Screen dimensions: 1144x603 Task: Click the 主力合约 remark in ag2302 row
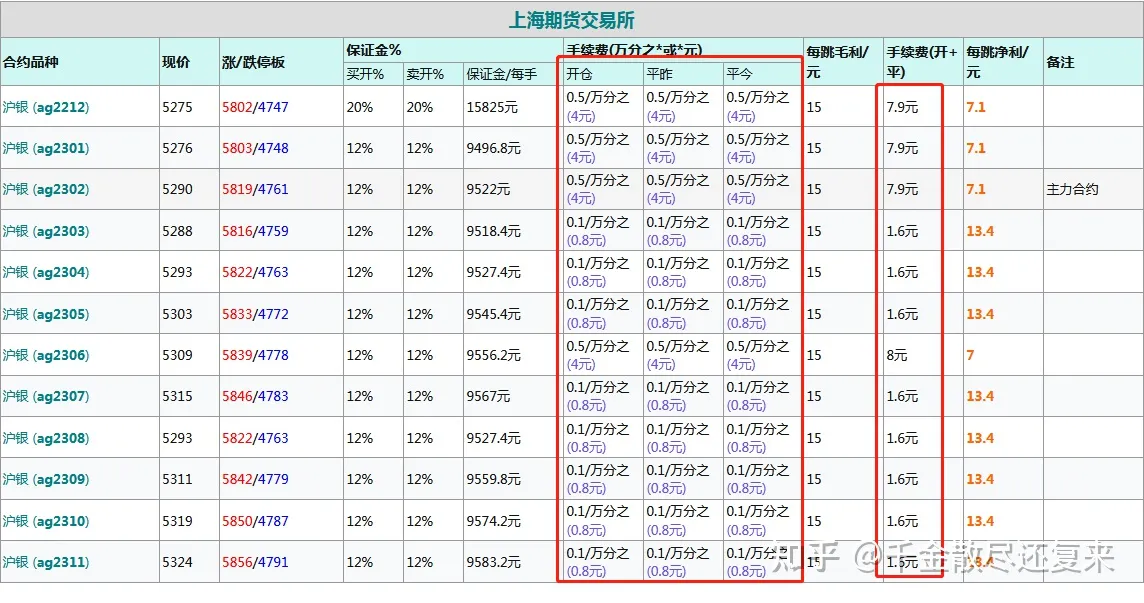[1072, 189]
